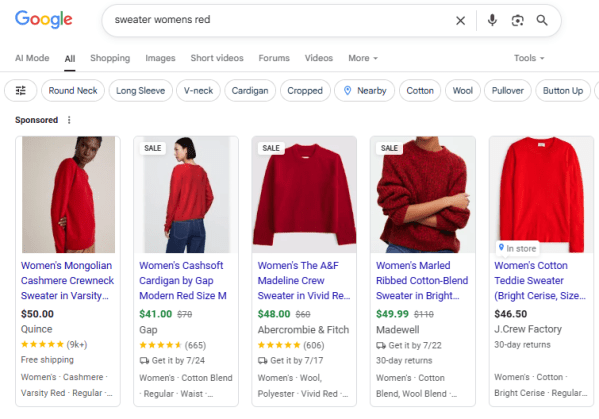Click the $50.00 Quince price
This screenshot has width=599, height=419.
click(x=37, y=314)
